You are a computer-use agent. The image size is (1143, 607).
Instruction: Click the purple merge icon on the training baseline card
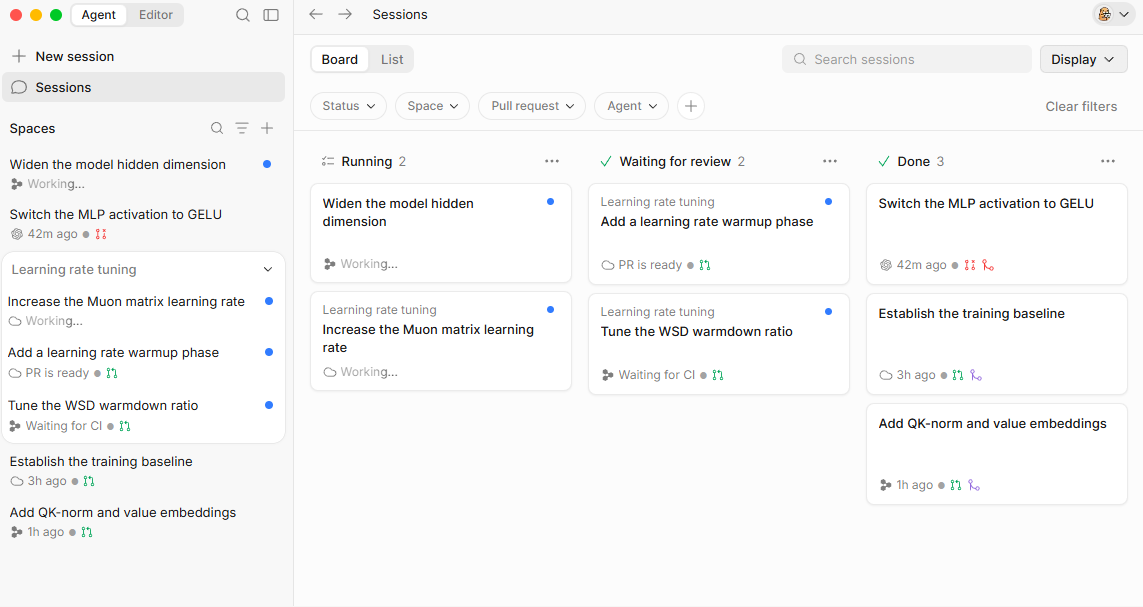coord(976,375)
